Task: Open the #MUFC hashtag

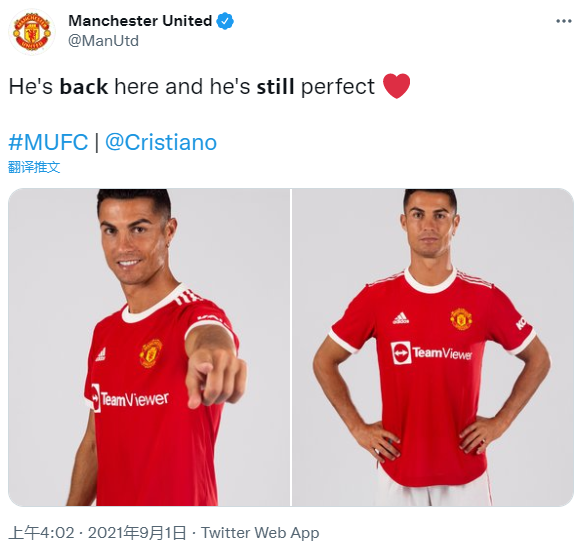Action: click(x=48, y=142)
